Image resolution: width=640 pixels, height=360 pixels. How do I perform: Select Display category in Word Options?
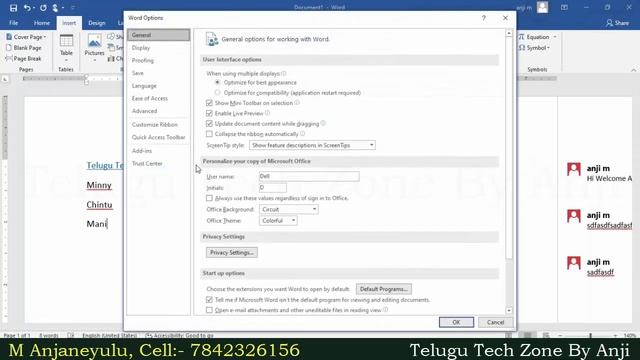click(158, 48)
